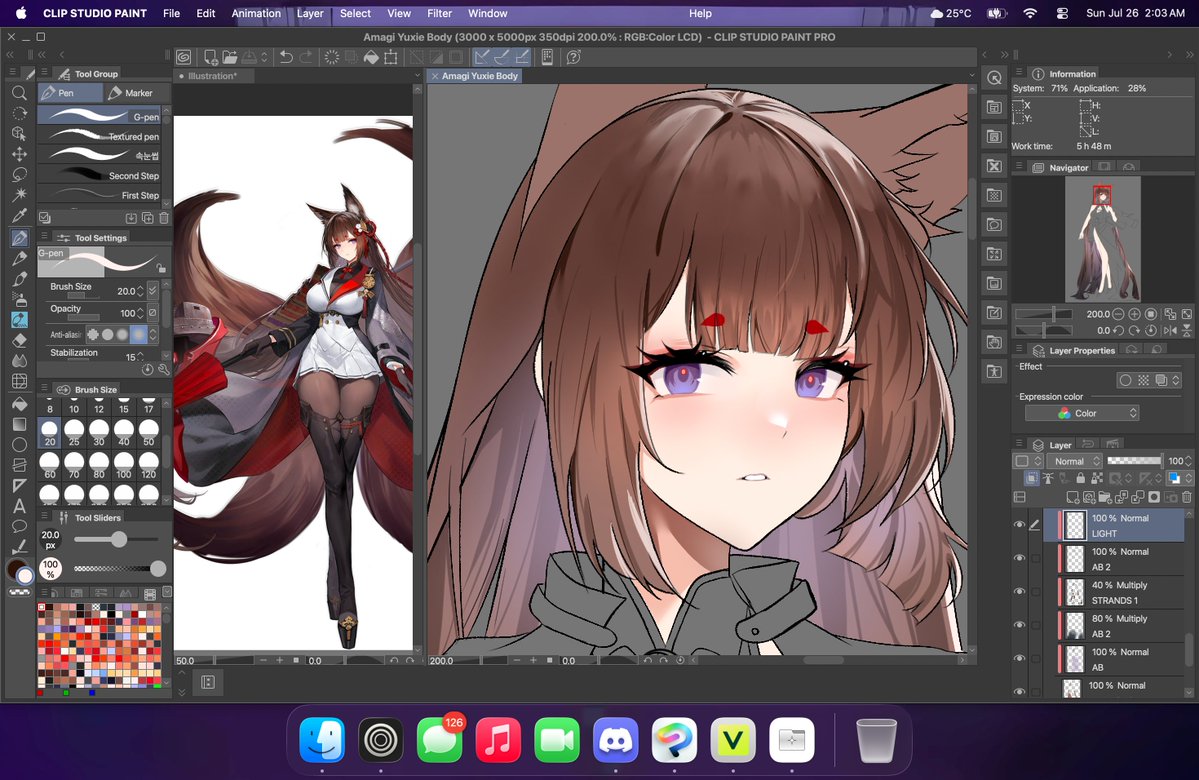Open Expression color Color dropdown
This screenshot has height=780, width=1199.
click(1082, 413)
